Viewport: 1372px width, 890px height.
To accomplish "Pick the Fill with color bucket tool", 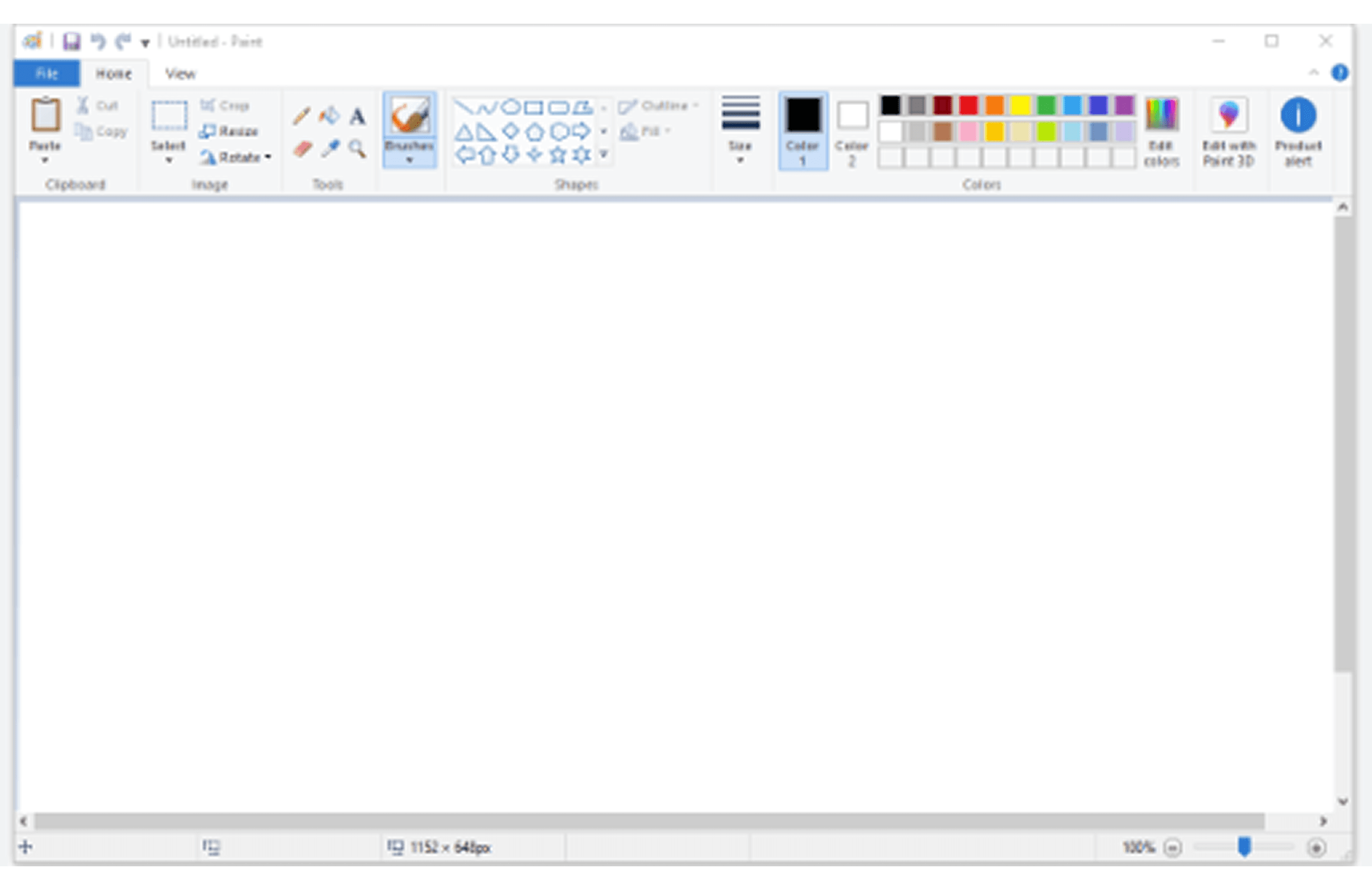I will 330,115.
